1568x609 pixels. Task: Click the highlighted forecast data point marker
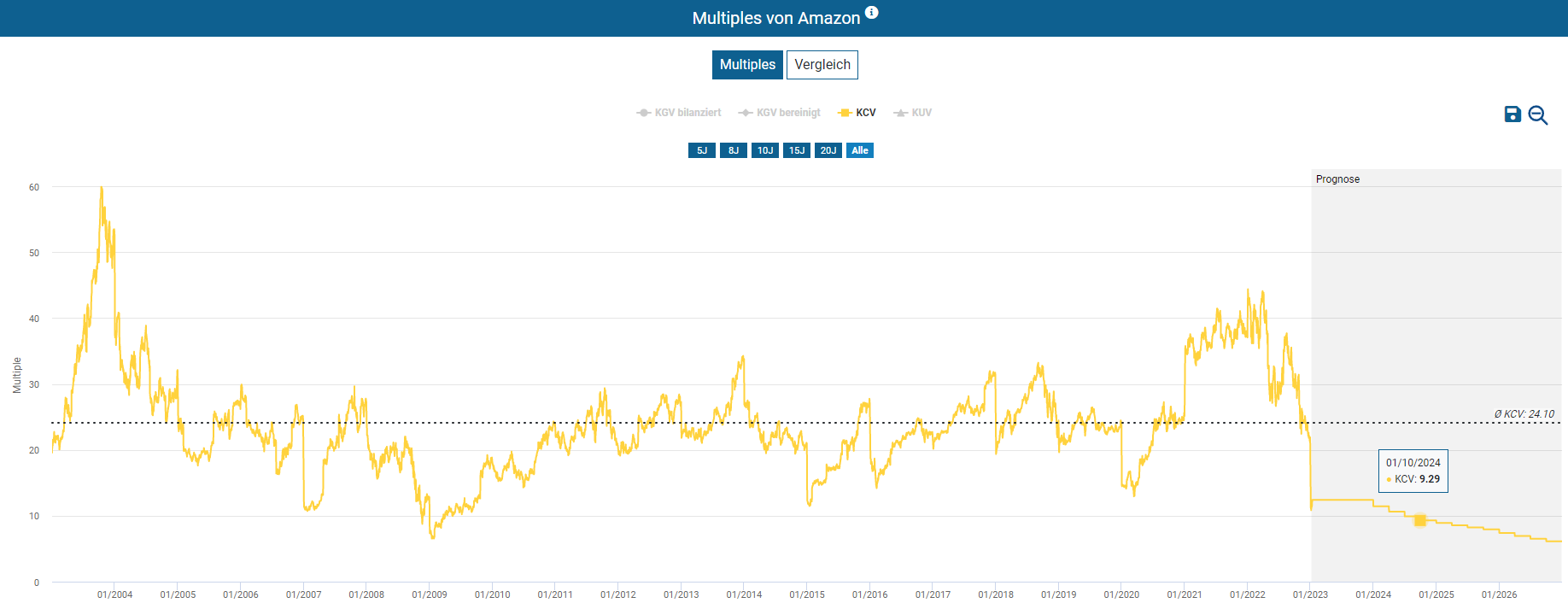[x=1419, y=520]
